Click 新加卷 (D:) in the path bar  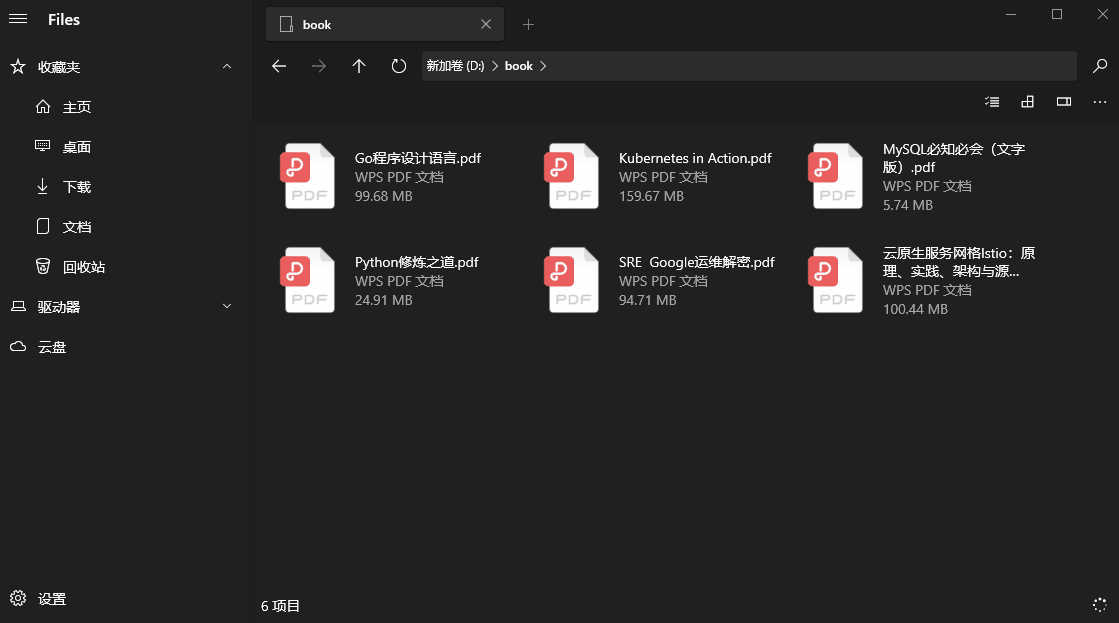pyautogui.click(x=455, y=66)
